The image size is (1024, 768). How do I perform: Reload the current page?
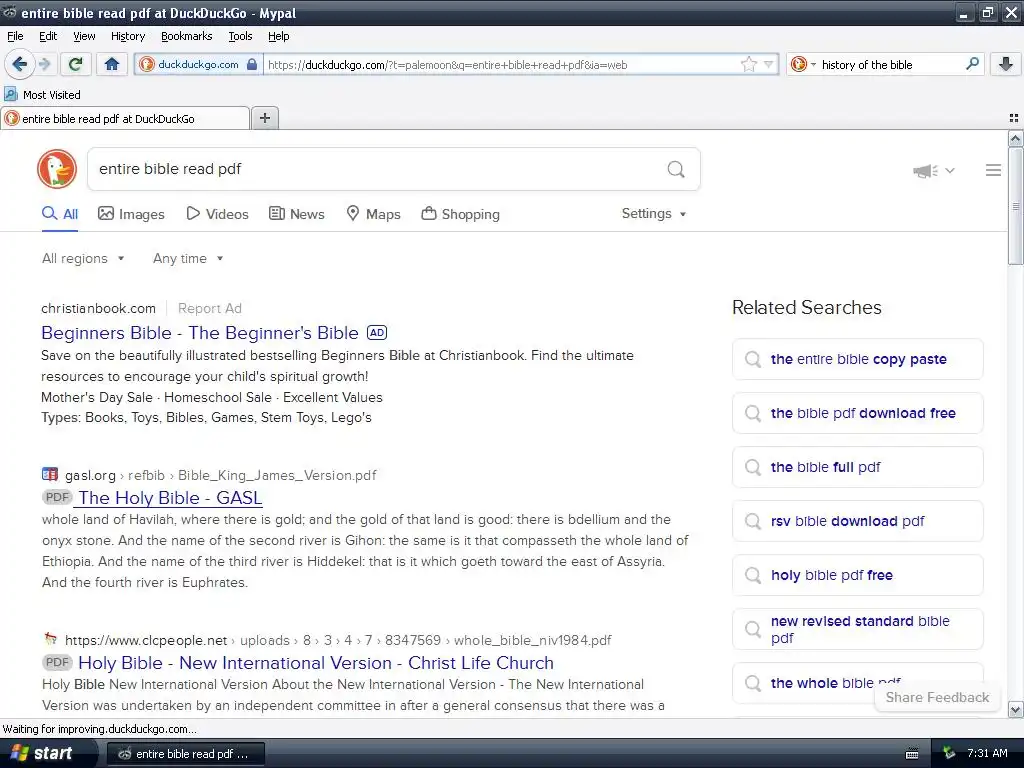coord(76,64)
